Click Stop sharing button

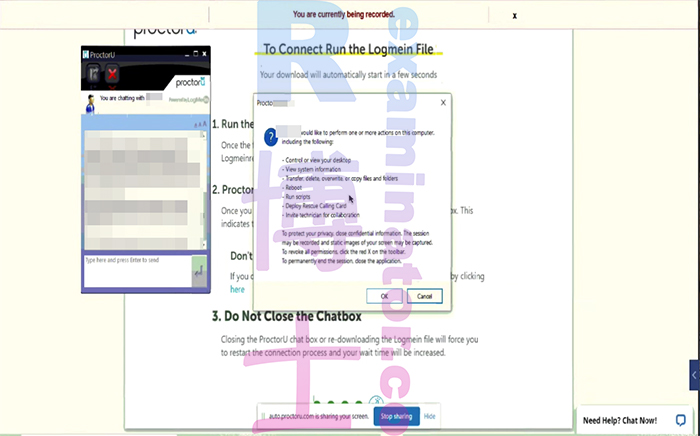pos(396,416)
